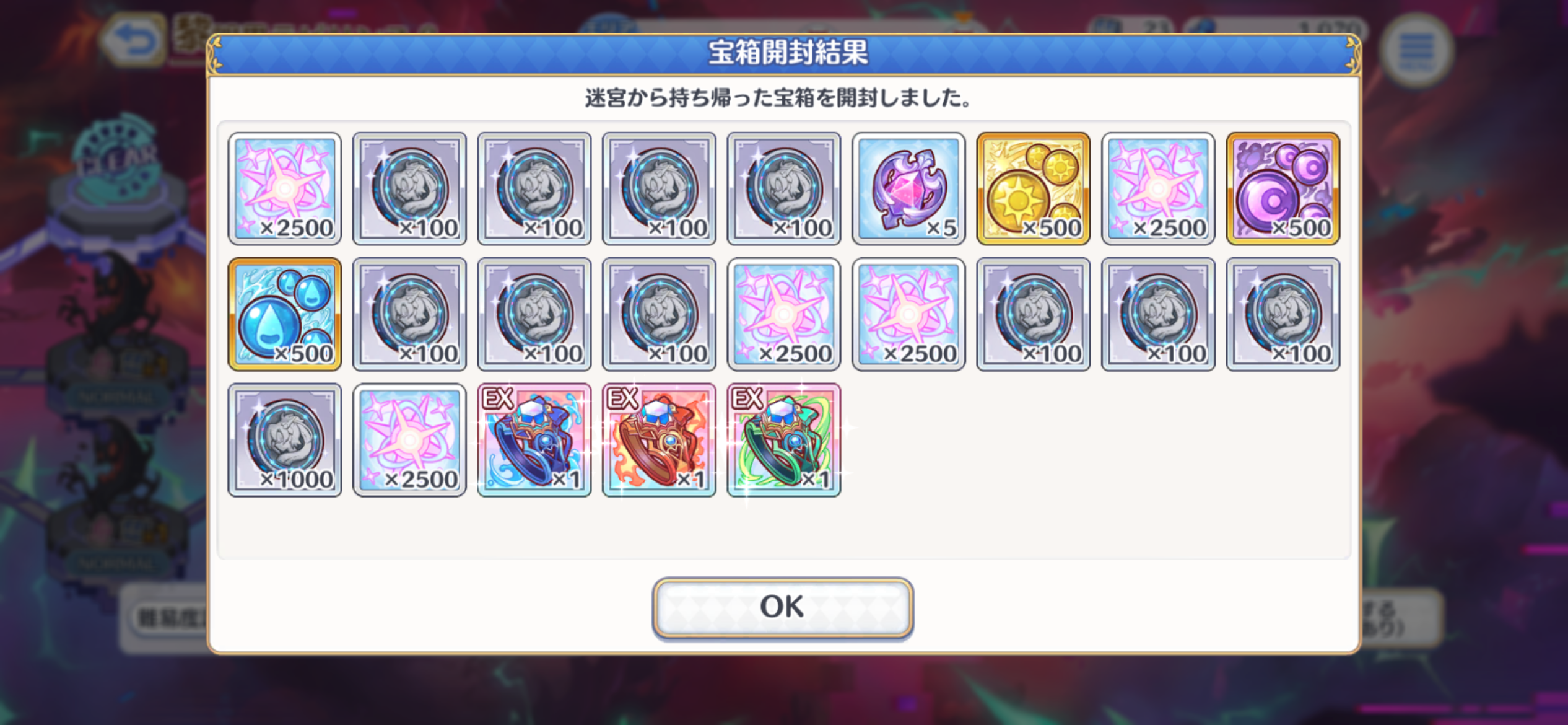Tap the back arrow button at top left
Viewport: 1568px width, 725px height.
134,40
